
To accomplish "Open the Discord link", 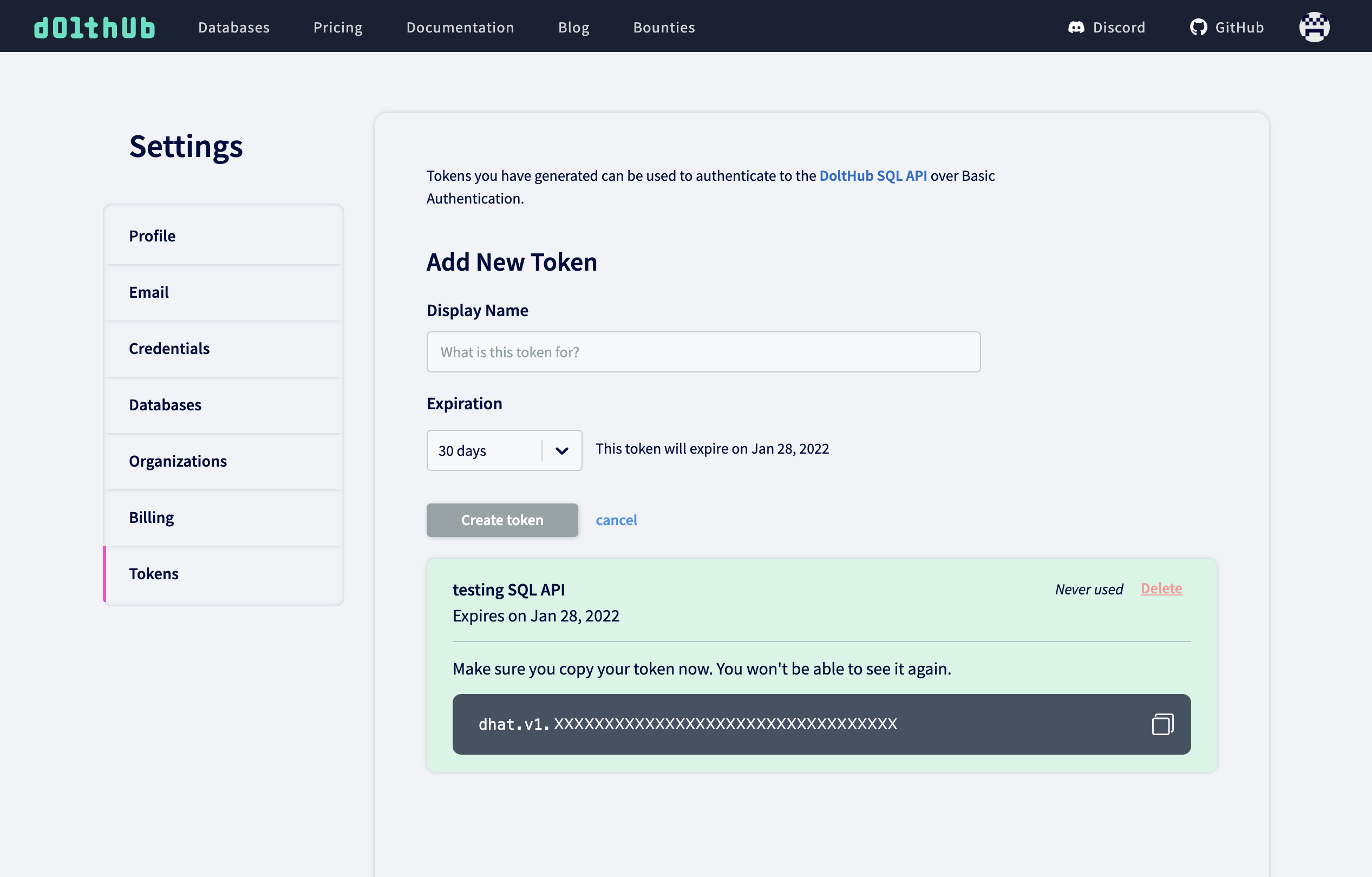I will point(1107,28).
